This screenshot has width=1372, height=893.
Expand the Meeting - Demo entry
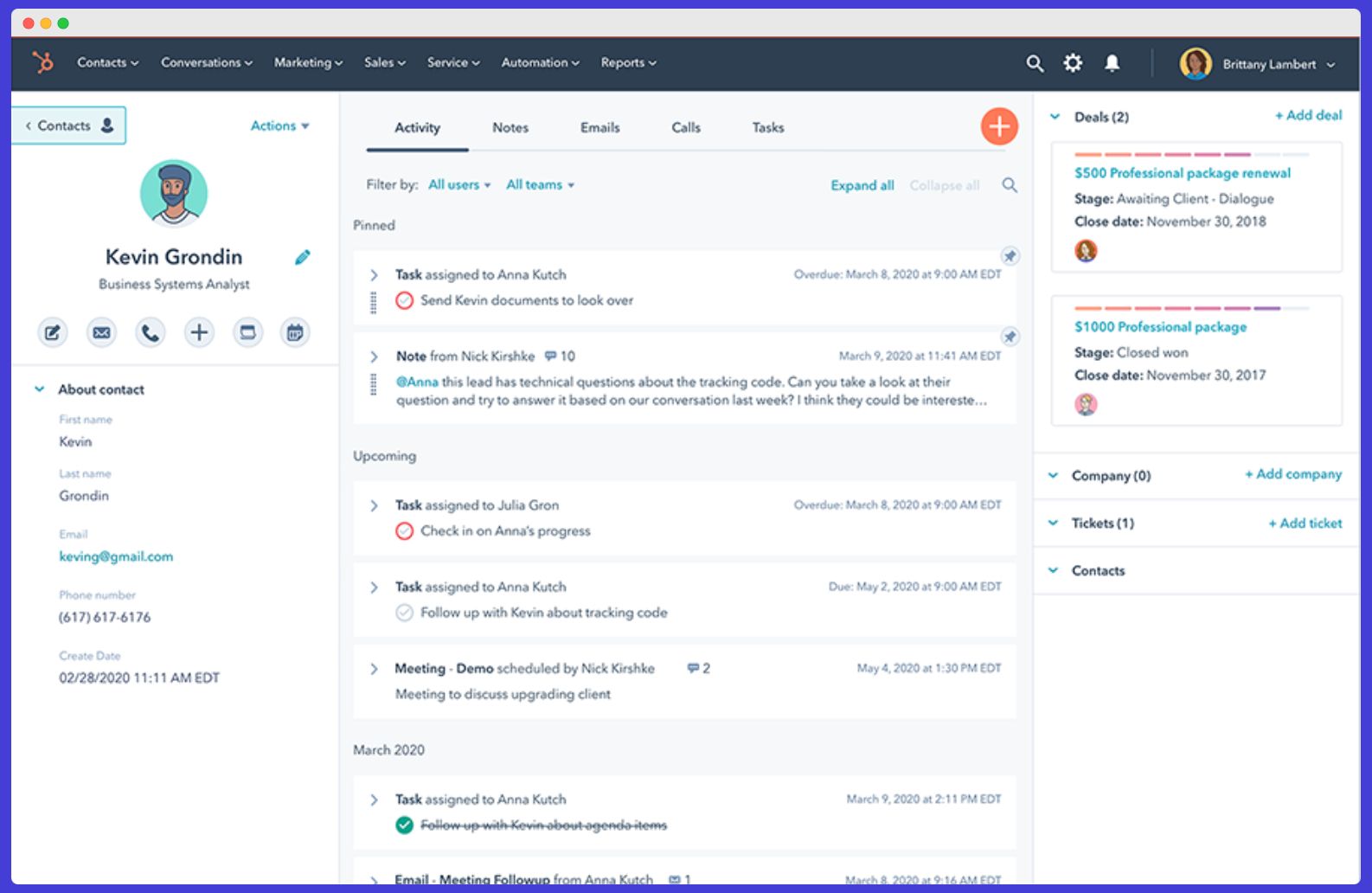[374, 669]
